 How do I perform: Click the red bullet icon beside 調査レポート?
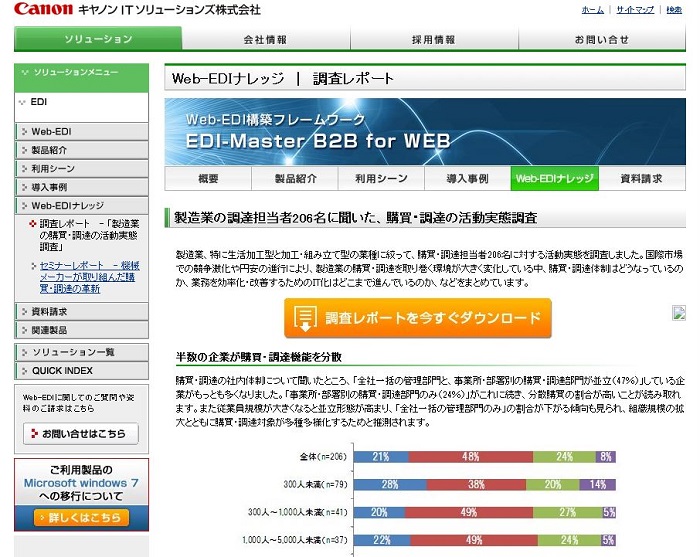pos(33,224)
